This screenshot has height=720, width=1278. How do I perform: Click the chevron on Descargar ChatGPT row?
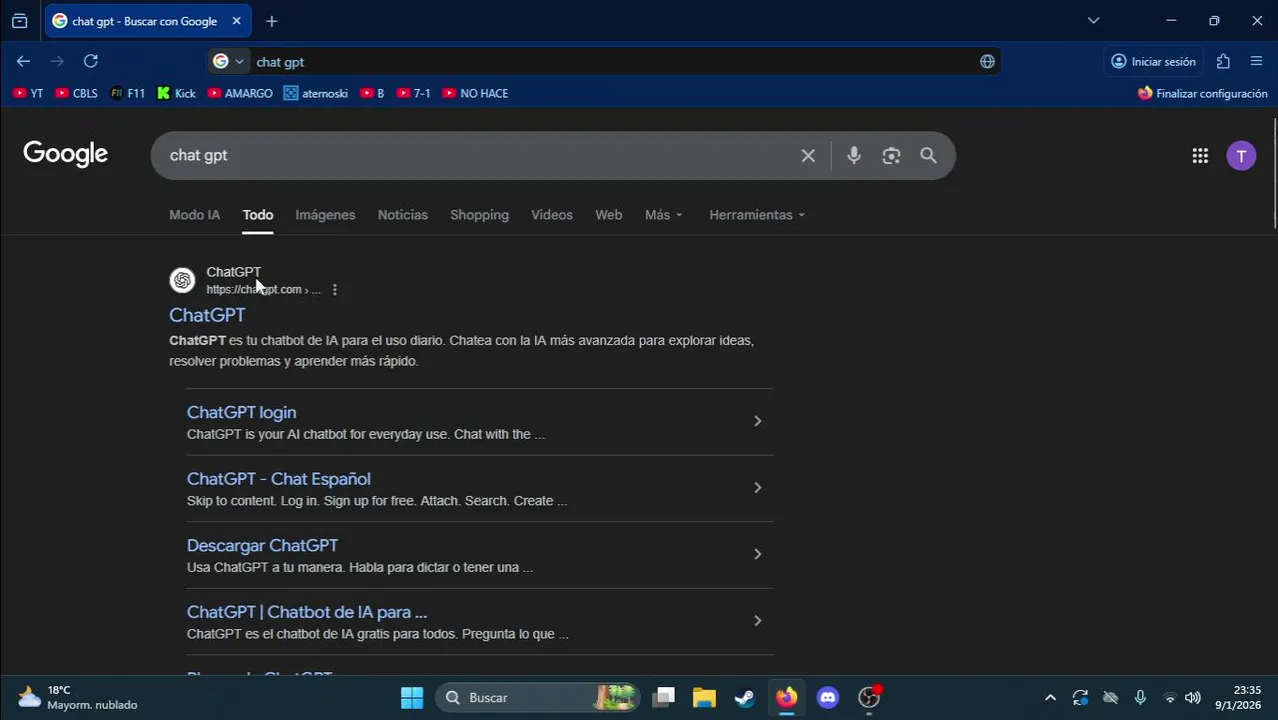[x=757, y=554]
